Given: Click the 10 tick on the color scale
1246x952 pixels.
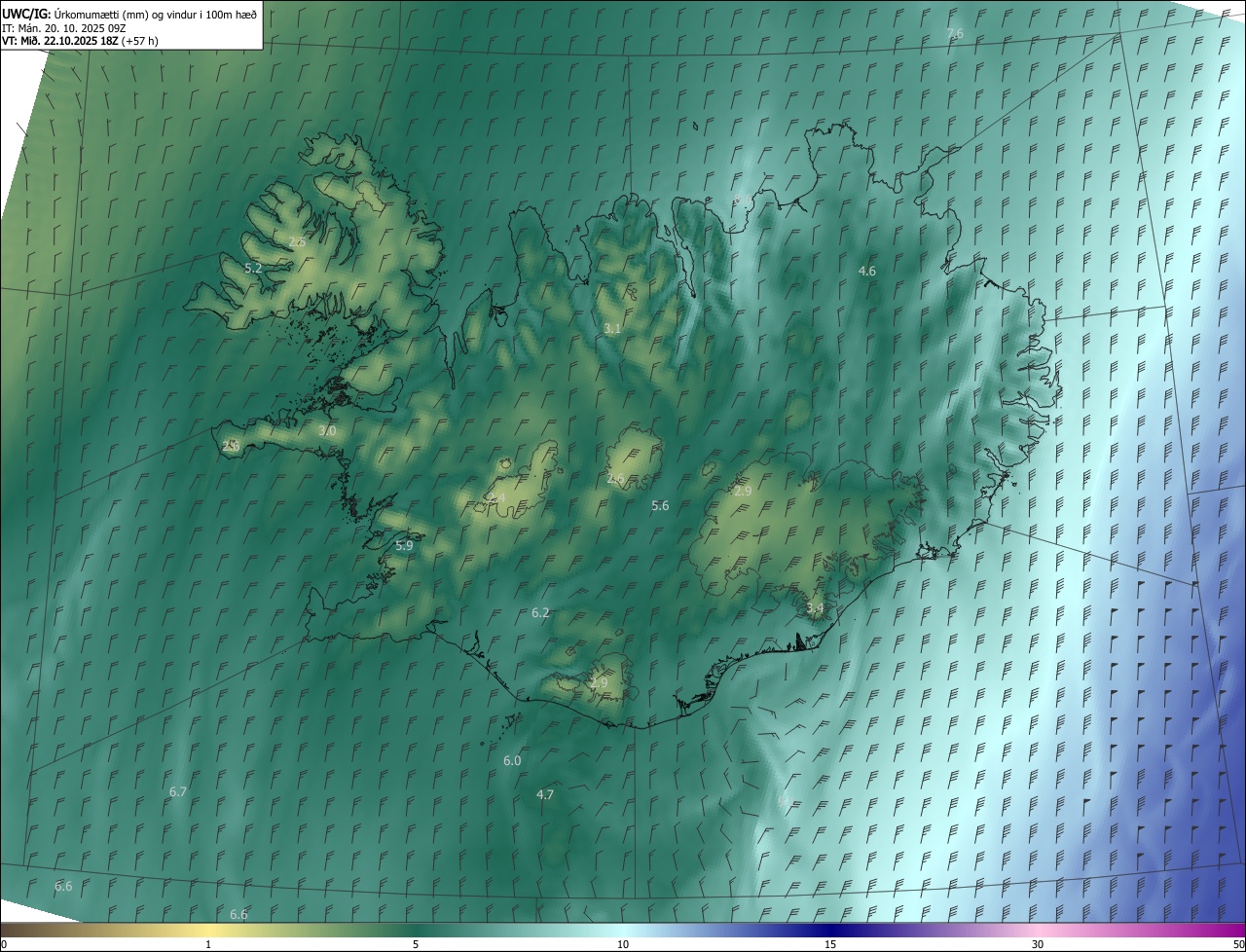Looking at the screenshot, I should [623, 944].
